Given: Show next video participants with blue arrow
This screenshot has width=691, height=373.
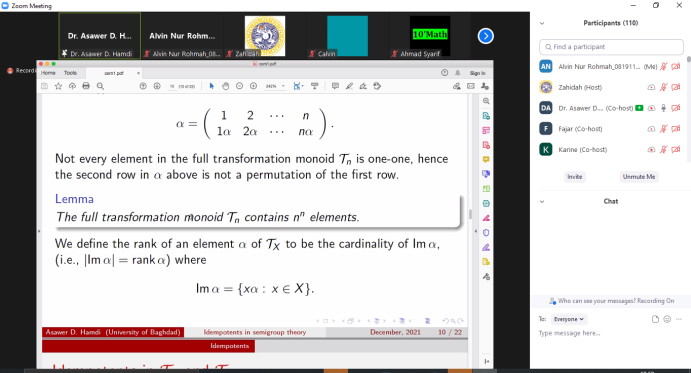Looking at the screenshot, I should click(486, 36).
